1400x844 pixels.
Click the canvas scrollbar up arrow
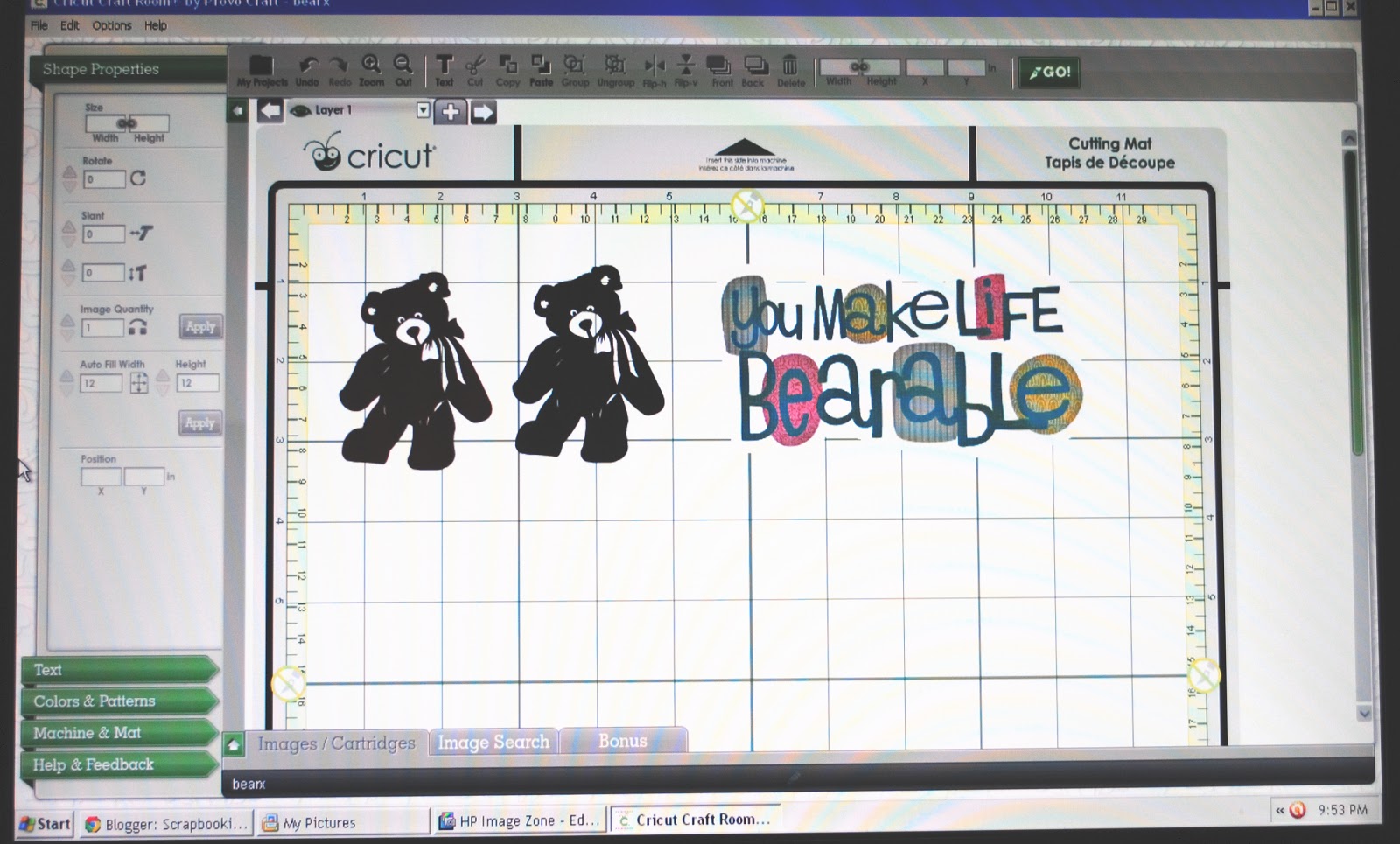(1349, 138)
